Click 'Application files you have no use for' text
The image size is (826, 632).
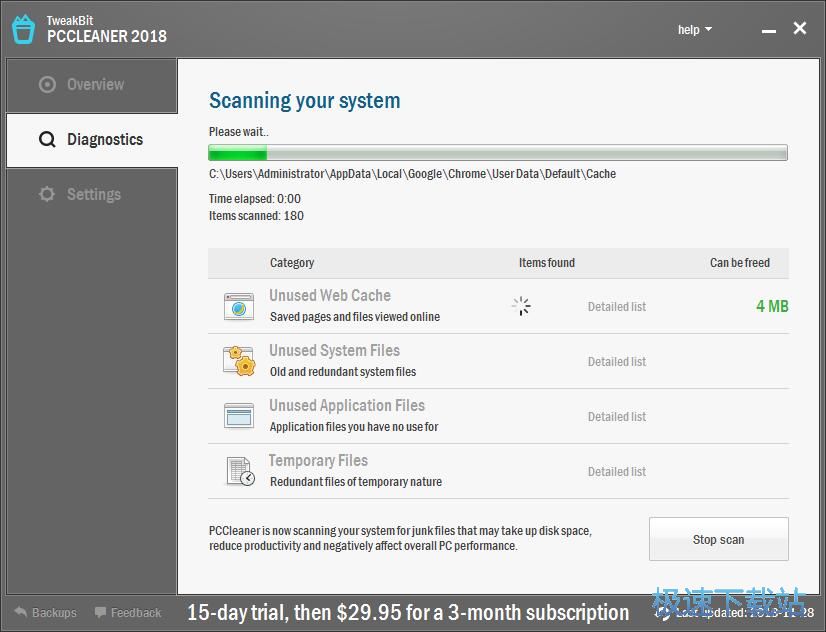pyautogui.click(x=354, y=427)
